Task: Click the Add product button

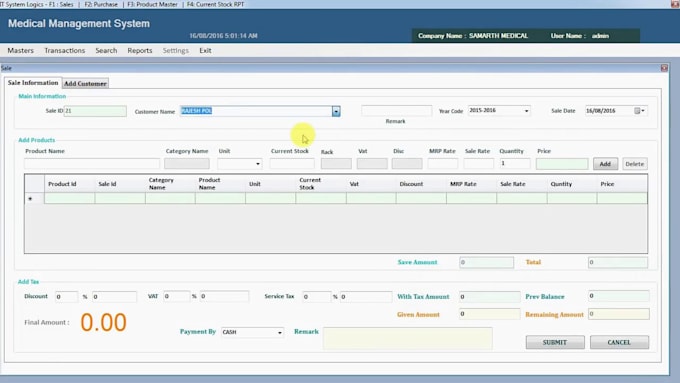Action: tap(605, 164)
